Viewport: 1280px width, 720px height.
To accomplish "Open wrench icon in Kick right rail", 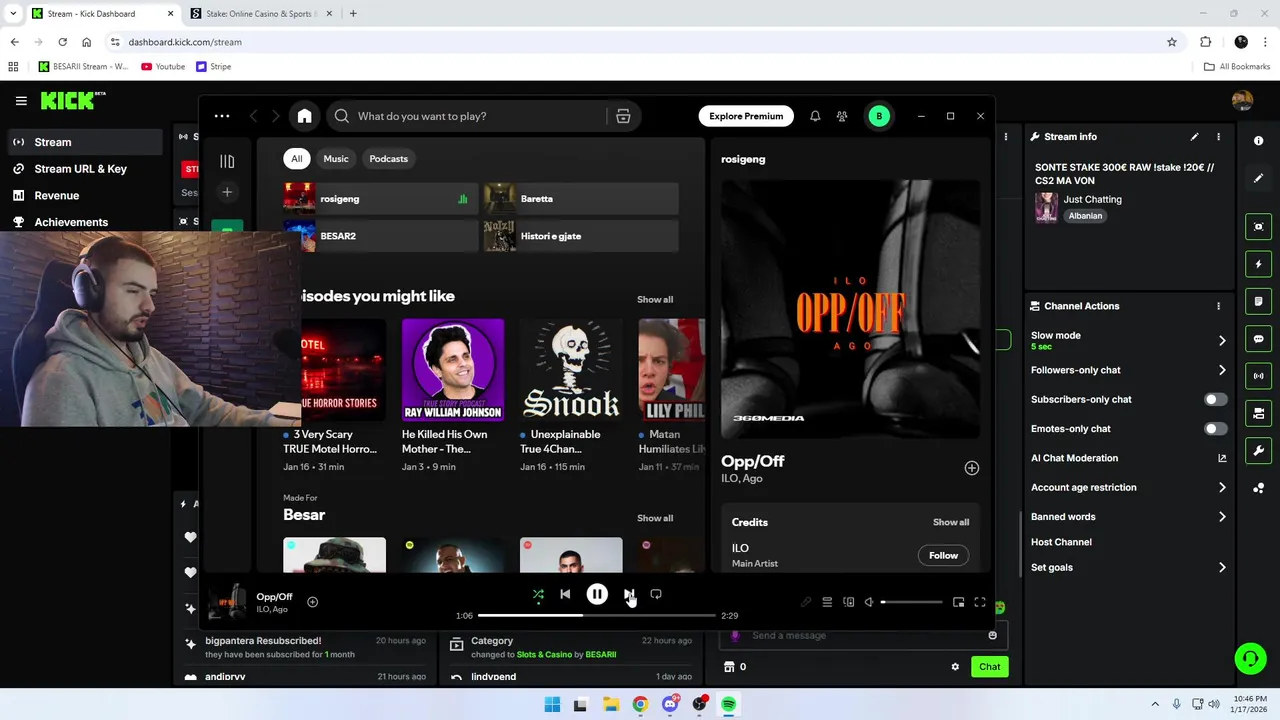I will tap(1258, 451).
